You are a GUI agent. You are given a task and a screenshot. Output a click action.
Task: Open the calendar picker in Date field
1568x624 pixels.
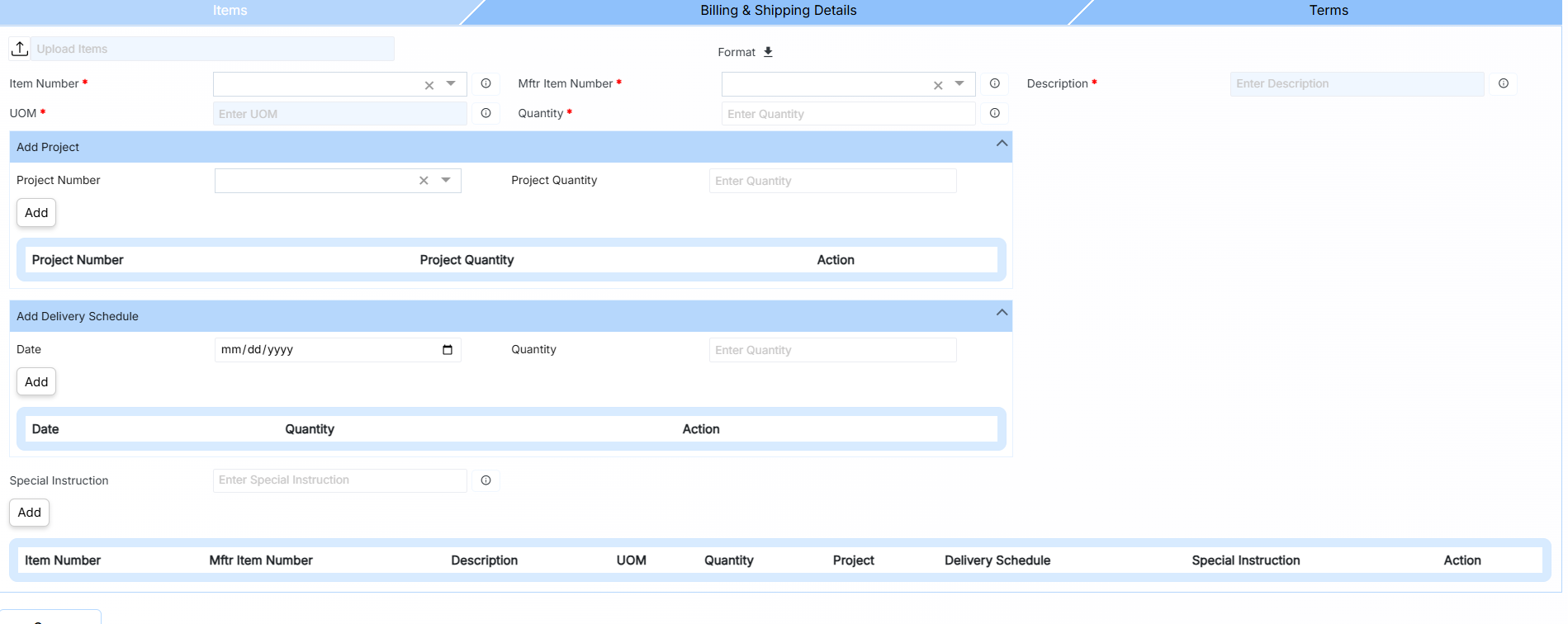pos(448,350)
